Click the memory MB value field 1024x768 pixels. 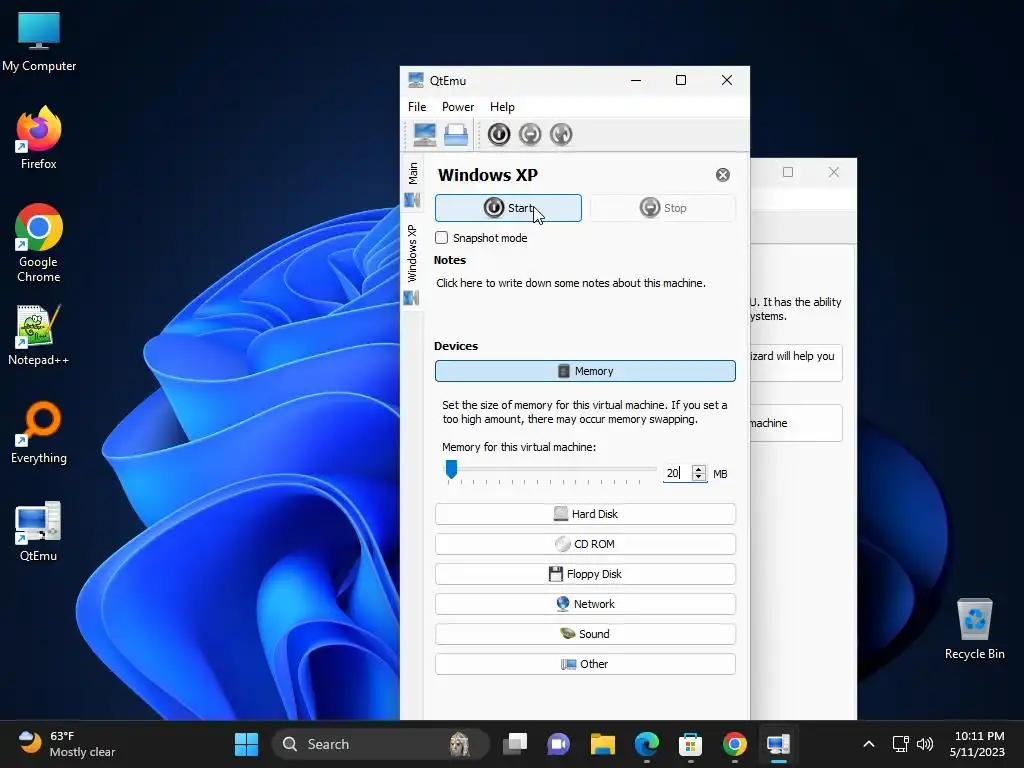click(677, 473)
